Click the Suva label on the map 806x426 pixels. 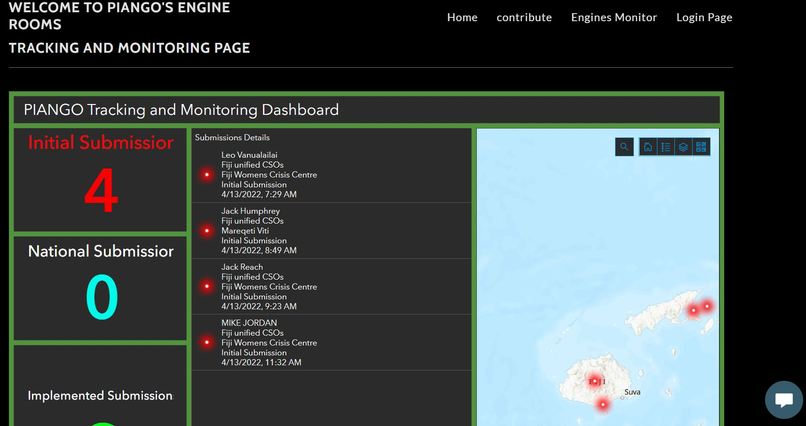[x=632, y=392]
